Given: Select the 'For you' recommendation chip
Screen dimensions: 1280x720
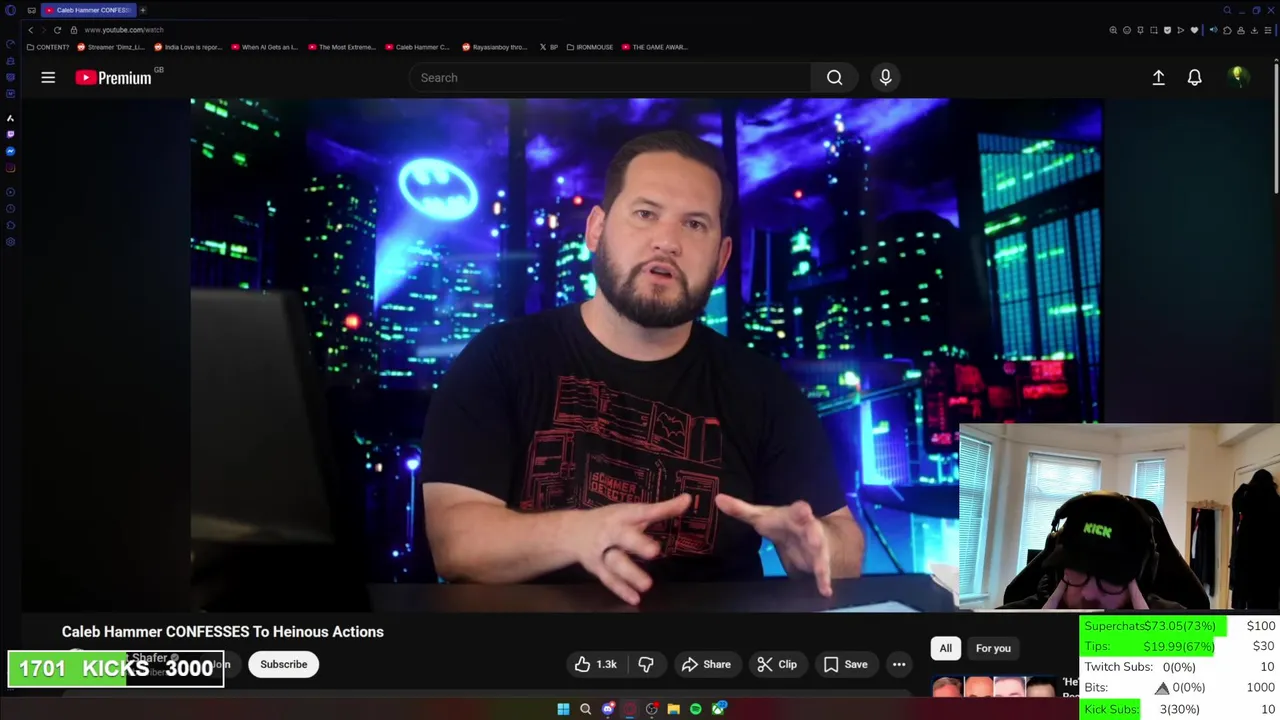Looking at the screenshot, I should (993, 648).
